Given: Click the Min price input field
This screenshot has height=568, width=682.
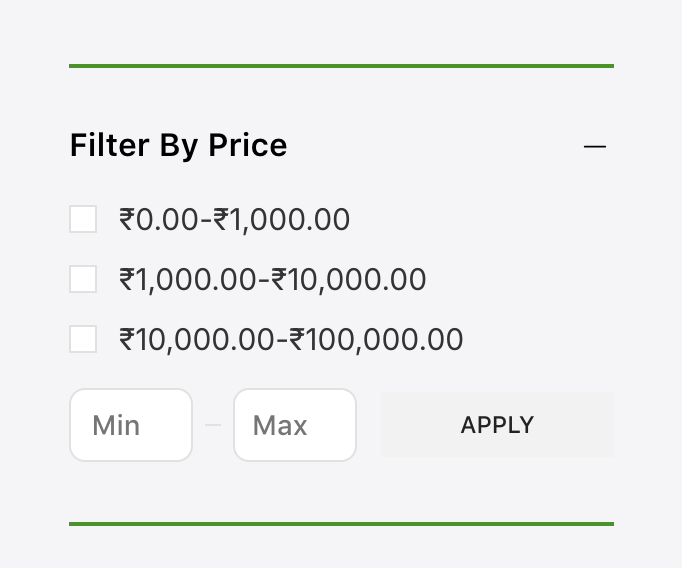Looking at the screenshot, I should (130, 425).
